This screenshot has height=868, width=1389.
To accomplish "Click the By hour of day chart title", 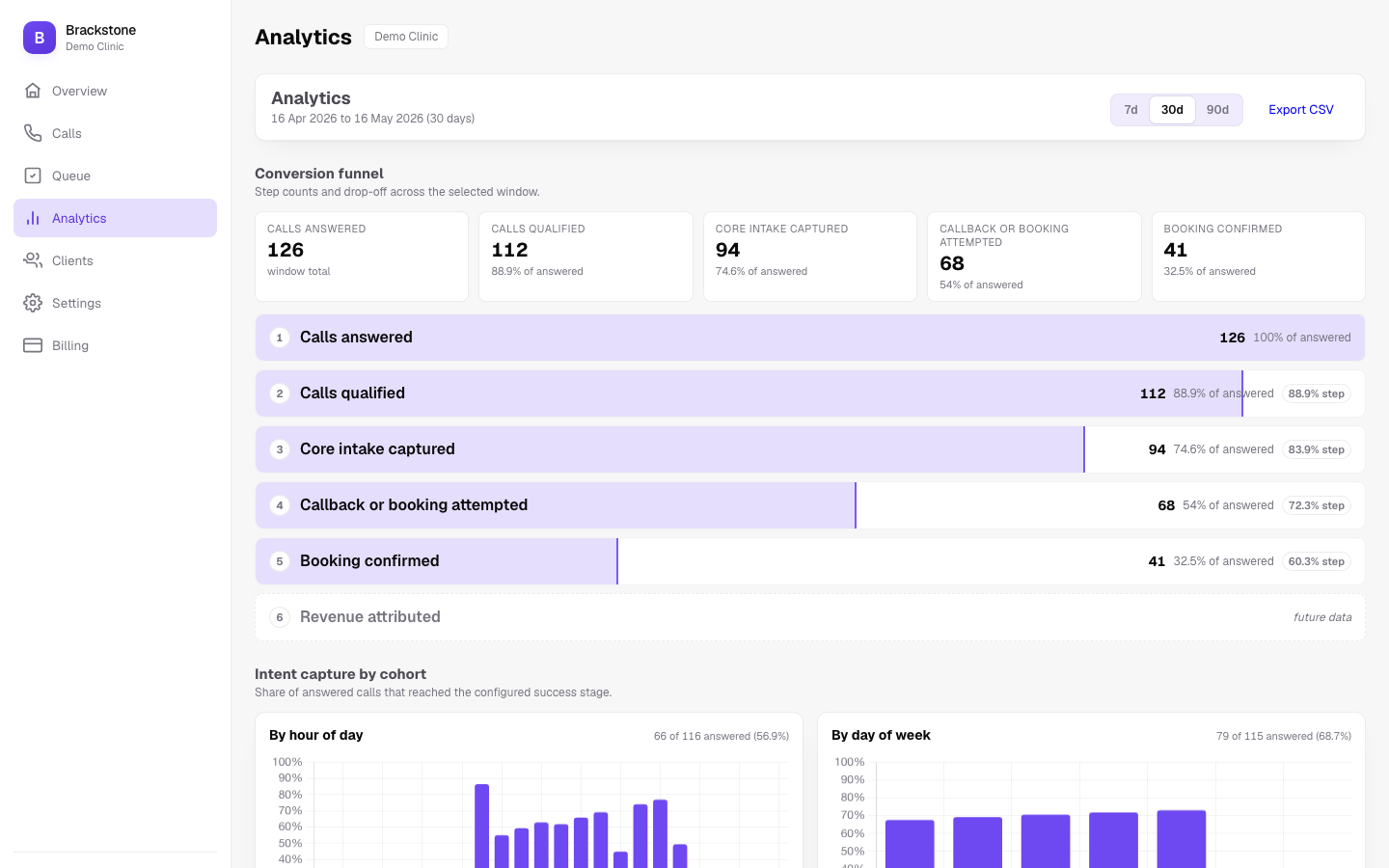I will [x=316, y=735].
